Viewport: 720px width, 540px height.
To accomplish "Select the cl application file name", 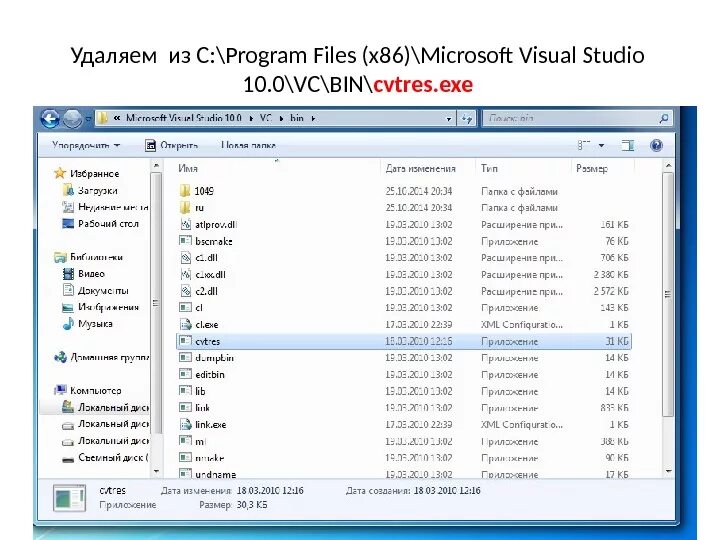I will (x=199, y=308).
